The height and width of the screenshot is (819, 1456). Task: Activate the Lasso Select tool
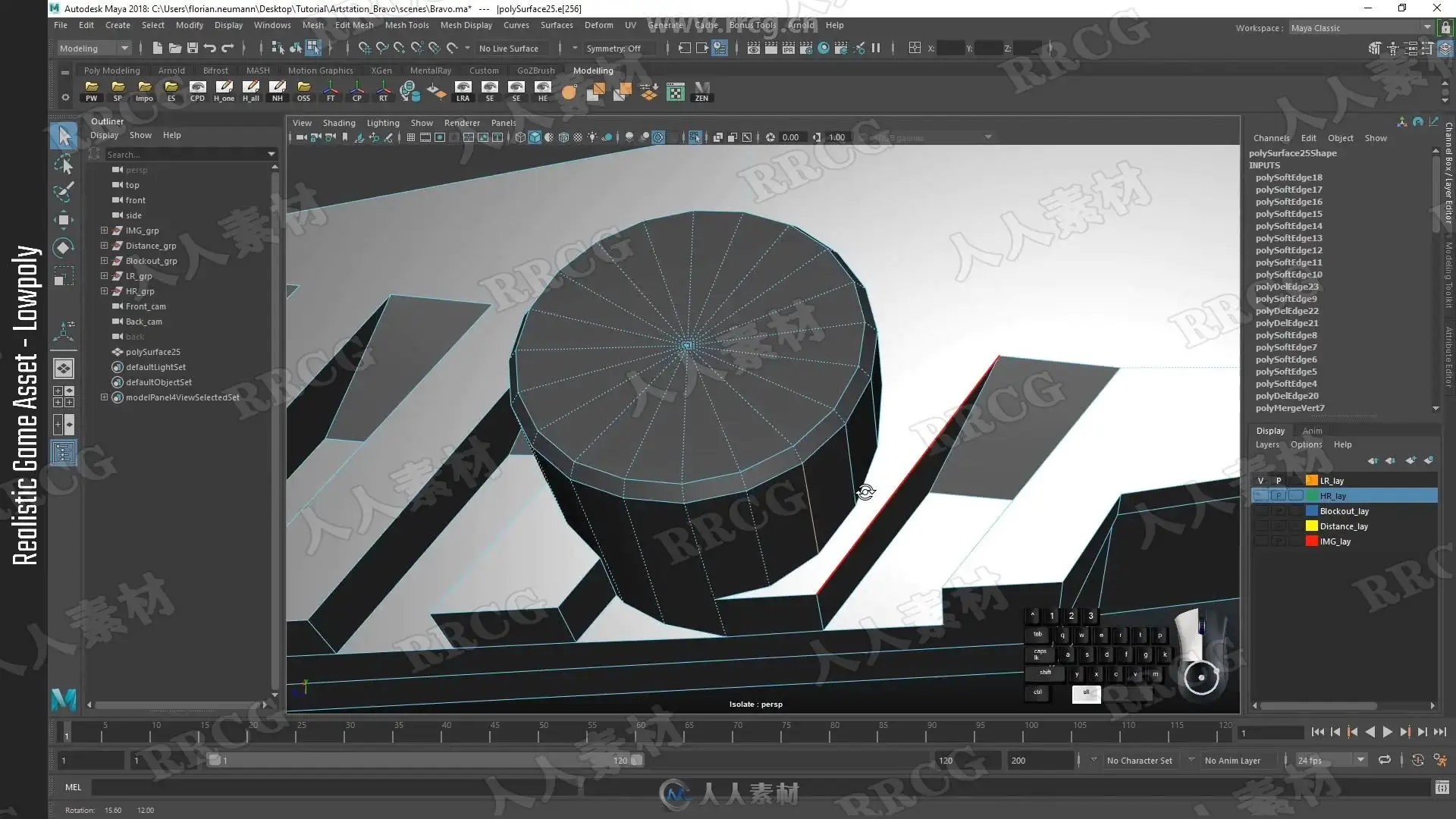(64, 164)
